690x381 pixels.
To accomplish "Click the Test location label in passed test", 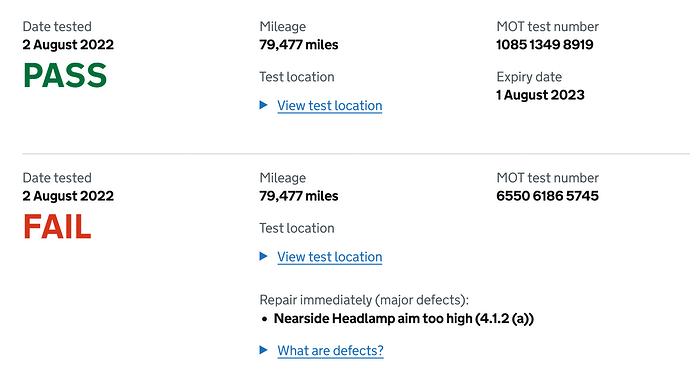I will (x=297, y=77).
